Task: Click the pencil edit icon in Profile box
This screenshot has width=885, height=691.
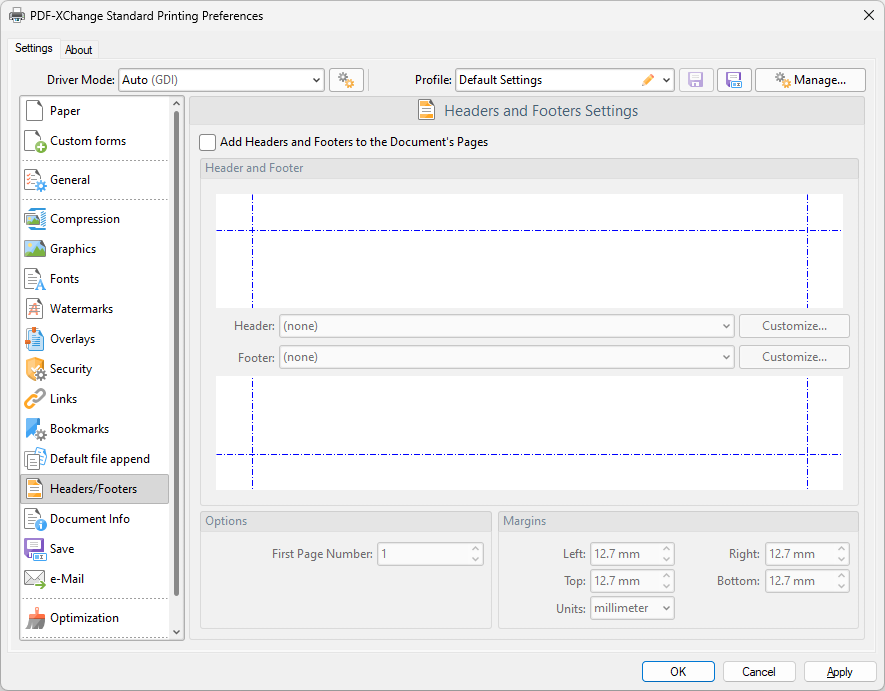Action: 648,80
